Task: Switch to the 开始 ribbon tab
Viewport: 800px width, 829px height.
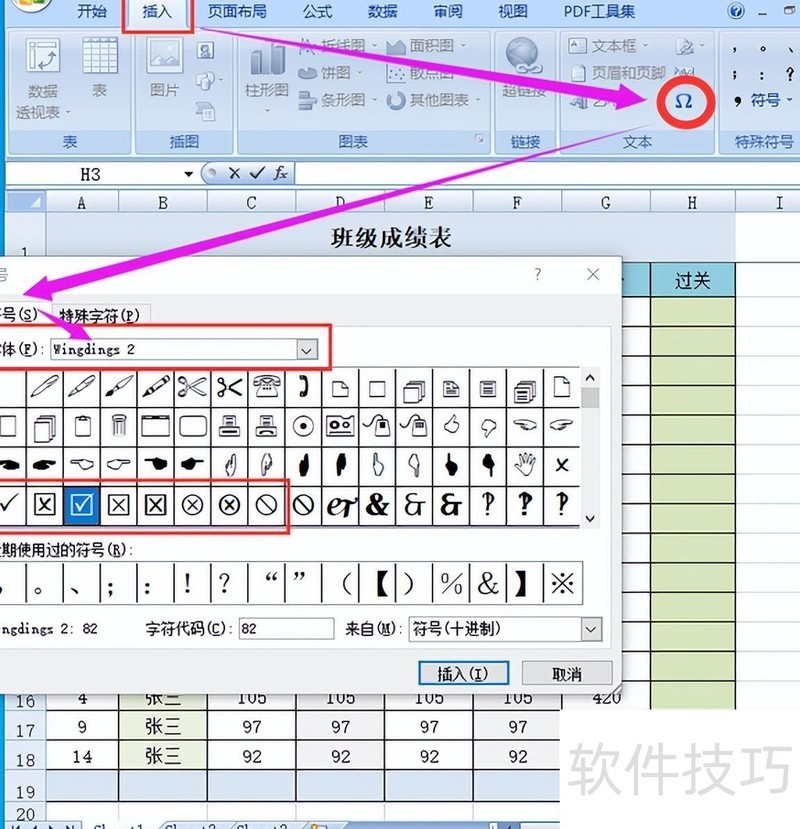Action: [91, 12]
